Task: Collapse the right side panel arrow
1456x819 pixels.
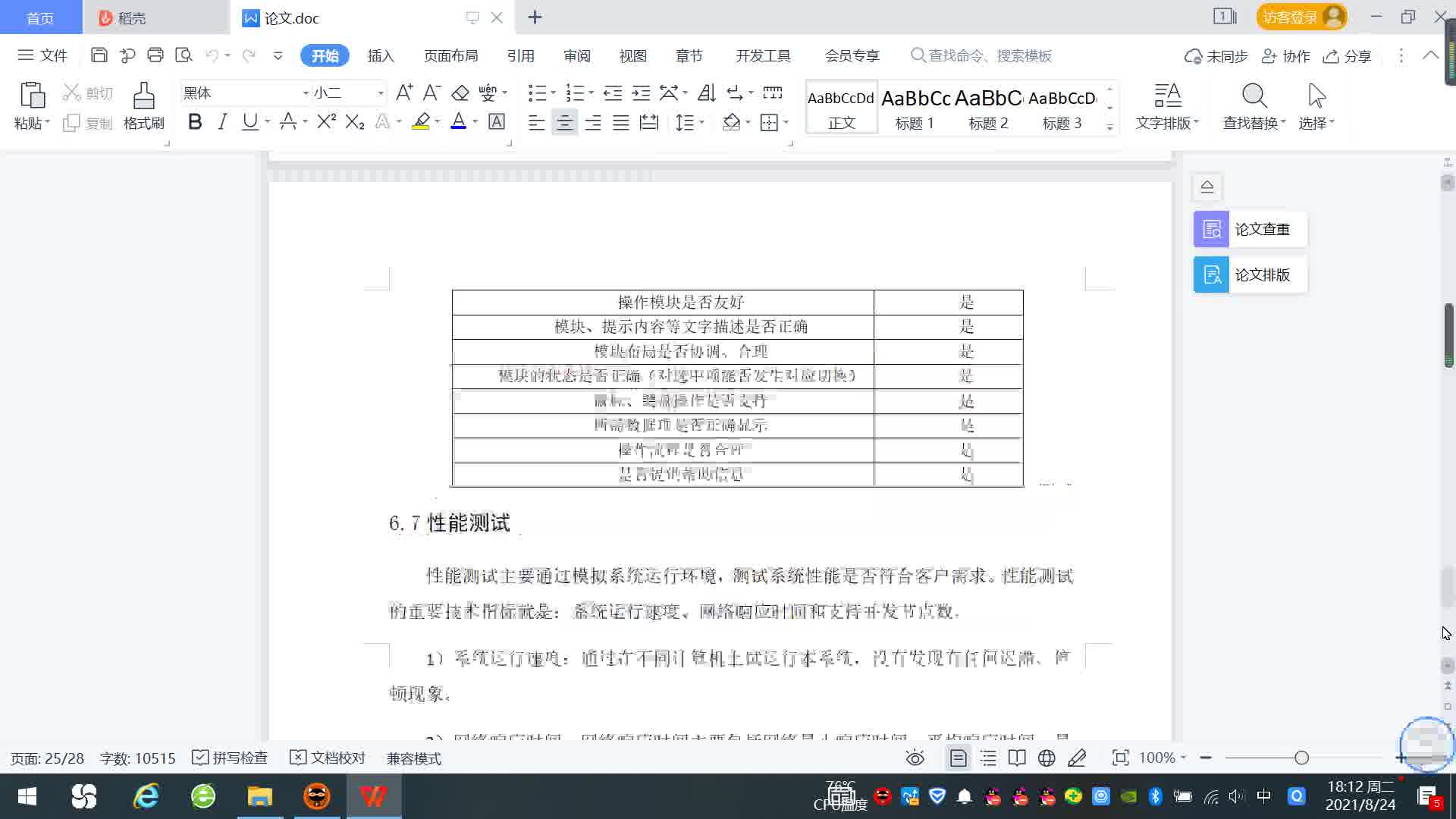Action: click(x=1207, y=187)
